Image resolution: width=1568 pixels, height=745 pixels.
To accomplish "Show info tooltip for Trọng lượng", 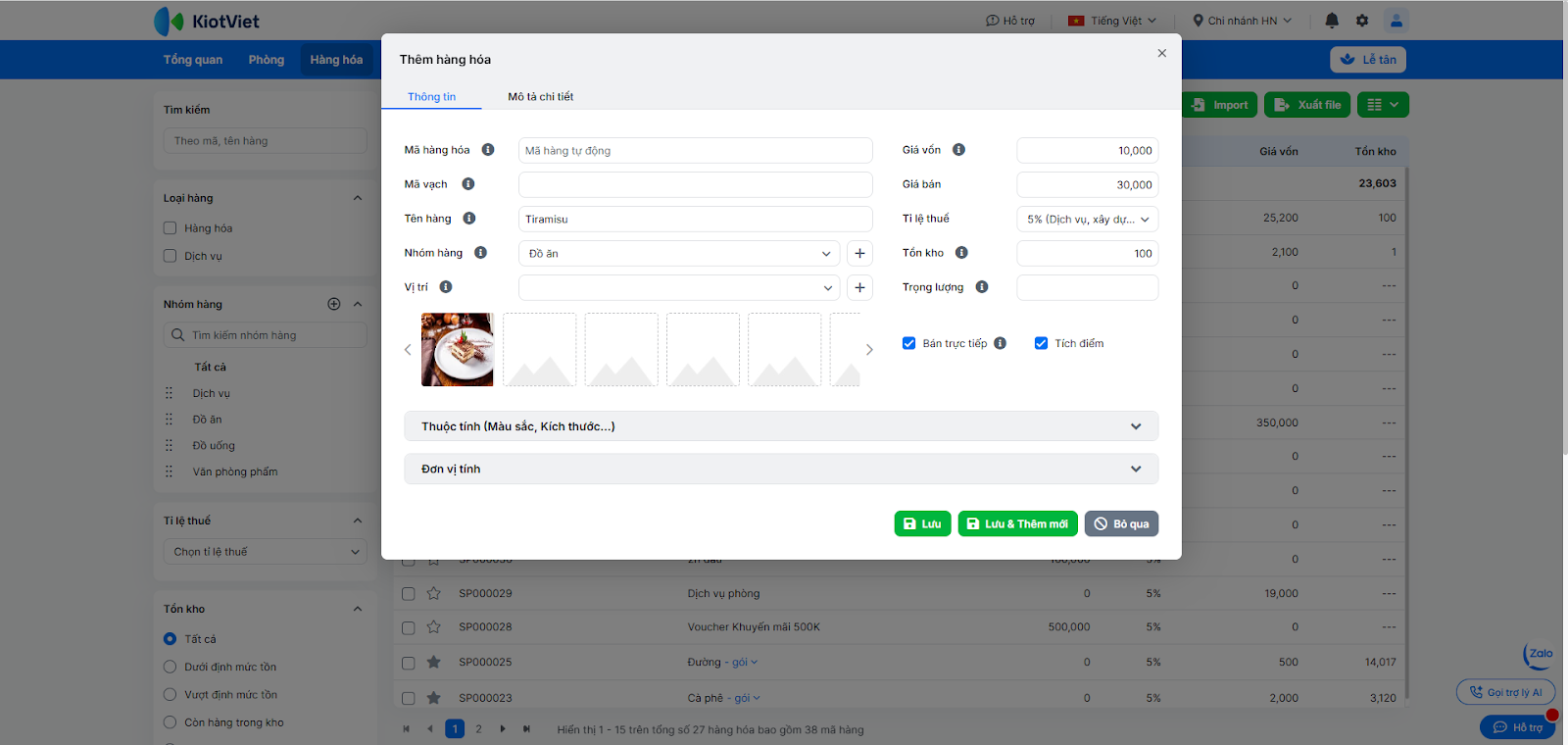I will (982, 287).
